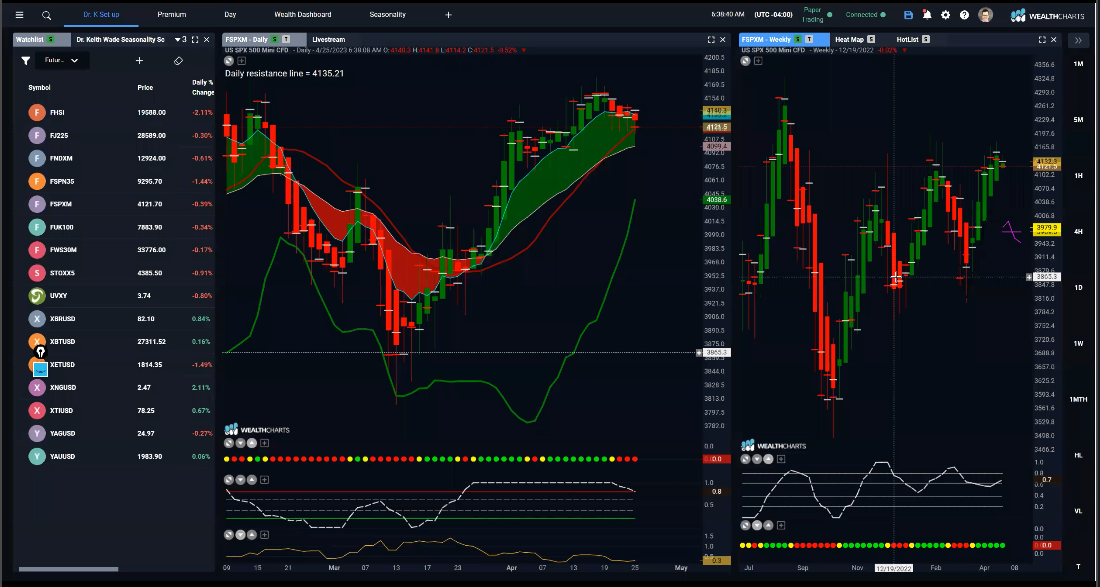Viewport: 1100px width, 587px height.
Task: Save the workspace with the blue disk icon
Action: coord(908,15)
